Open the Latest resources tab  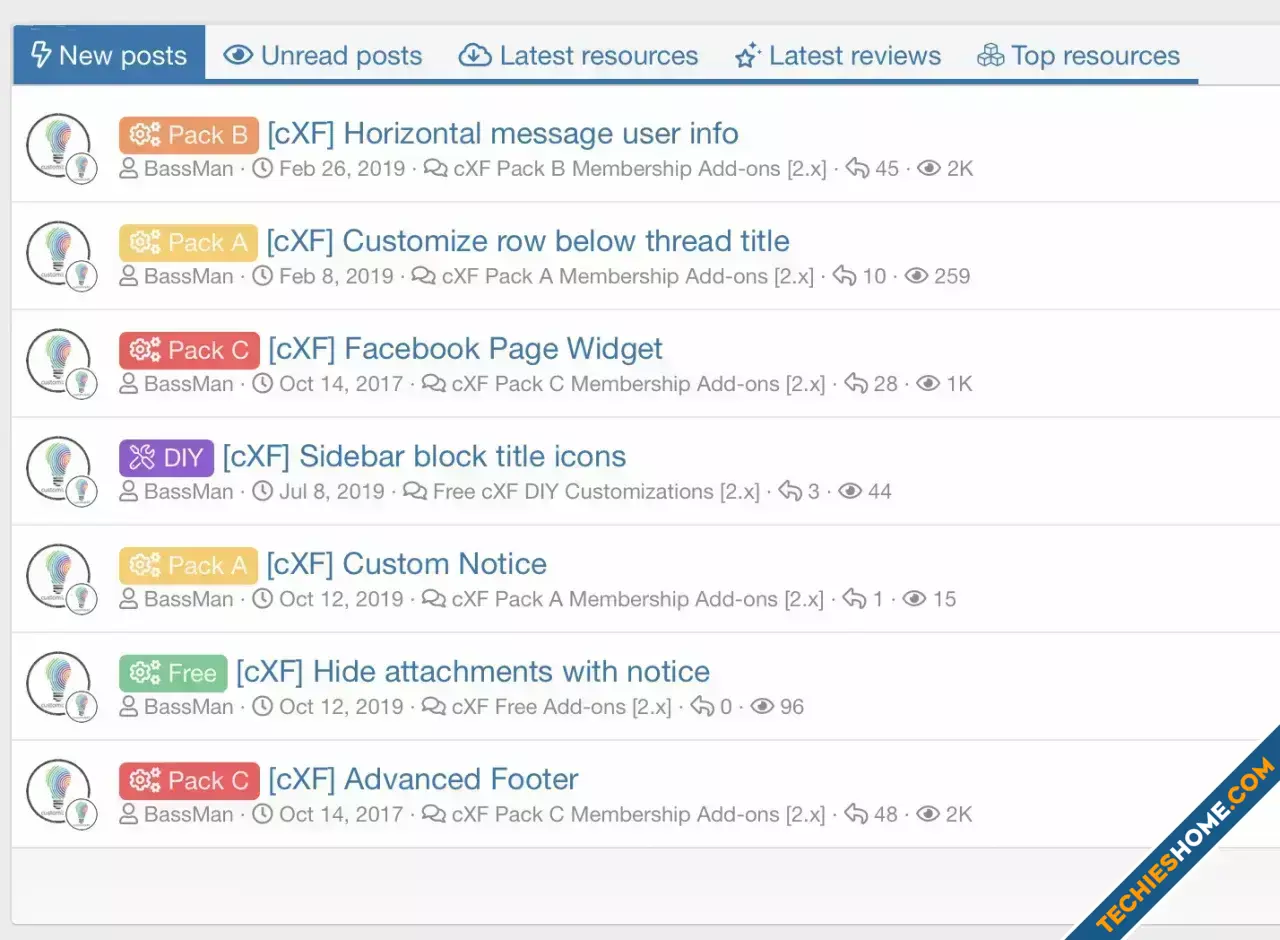click(x=578, y=55)
